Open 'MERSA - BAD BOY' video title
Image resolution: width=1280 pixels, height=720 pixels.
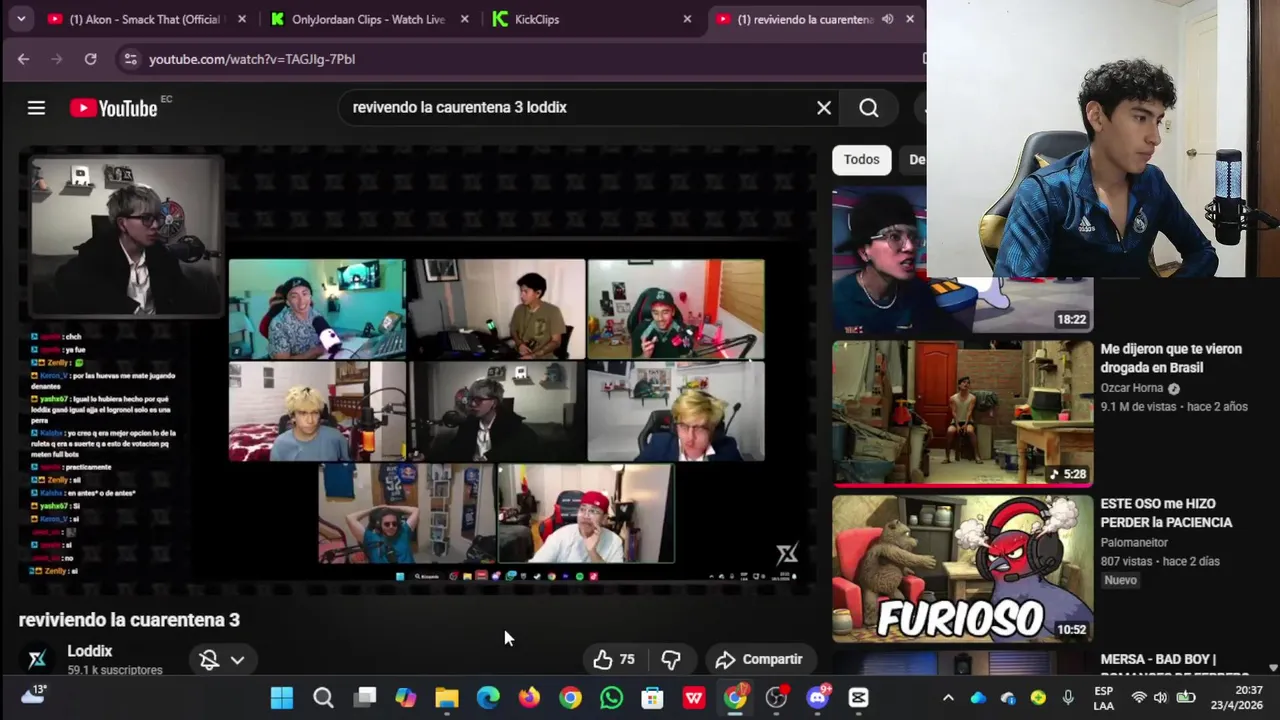click(1156, 660)
